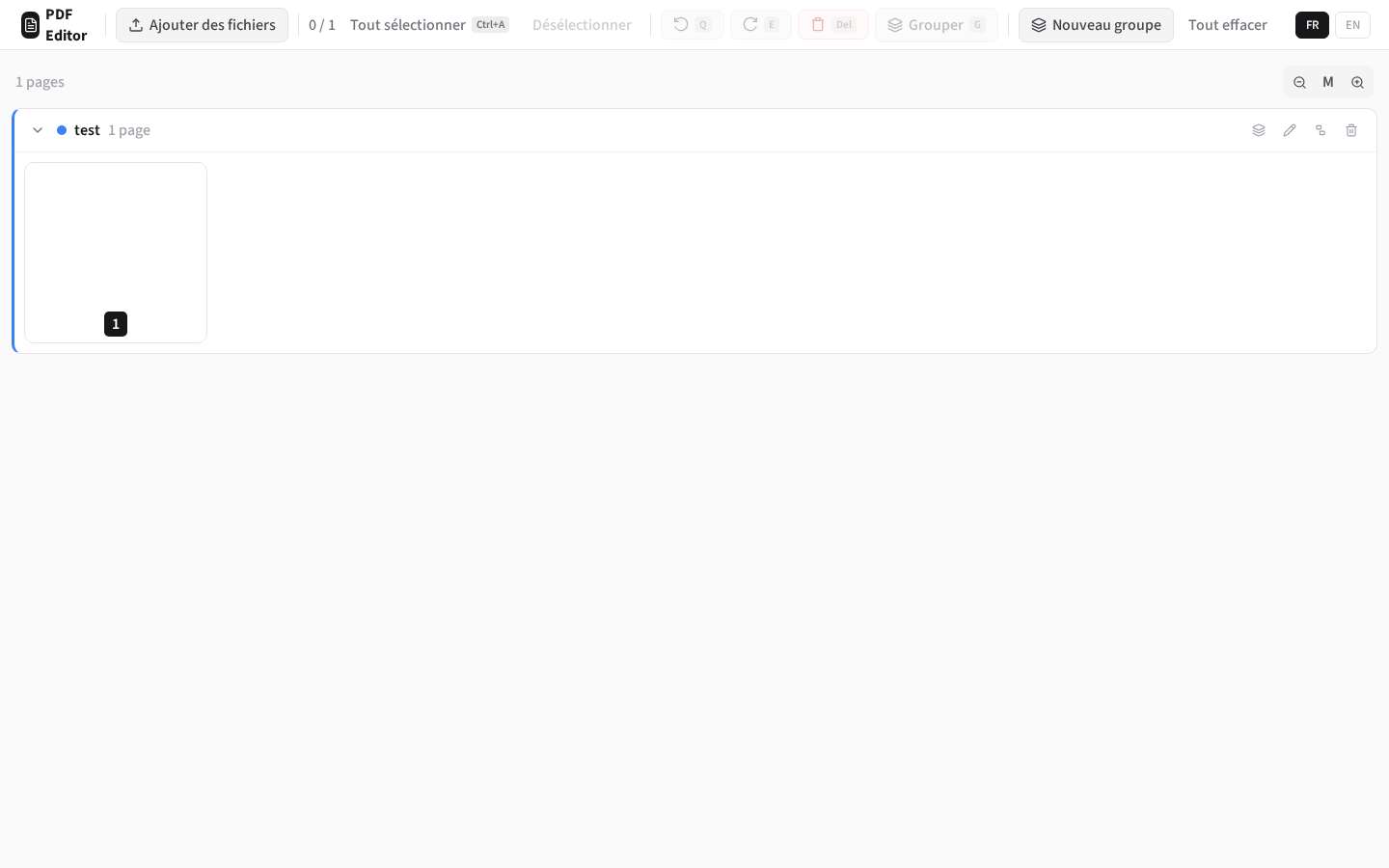The width and height of the screenshot is (1389, 868).
Task: Click the redo arrow icon
Action: [x=750, y=24]
